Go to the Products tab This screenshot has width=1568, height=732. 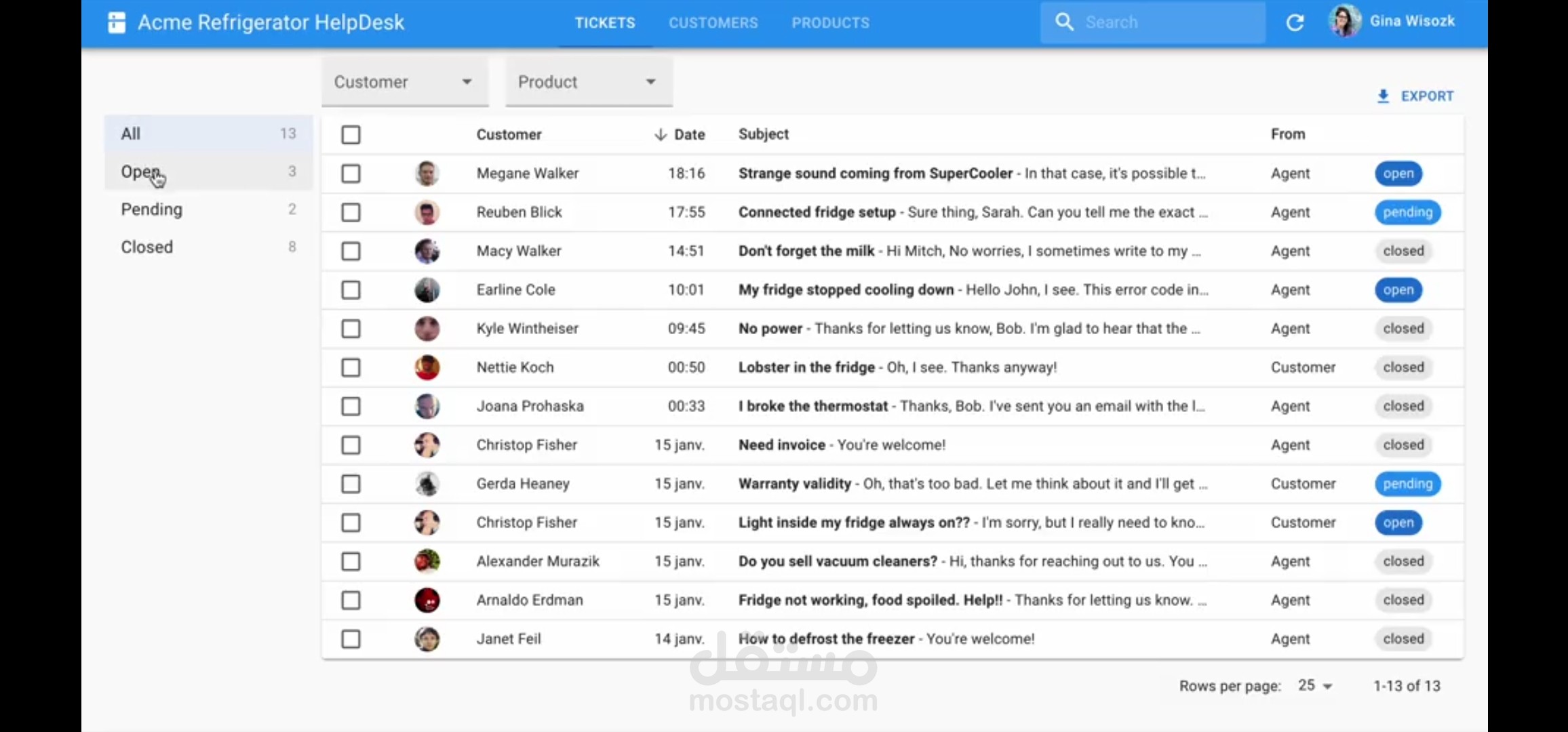(x=830, y=23)
